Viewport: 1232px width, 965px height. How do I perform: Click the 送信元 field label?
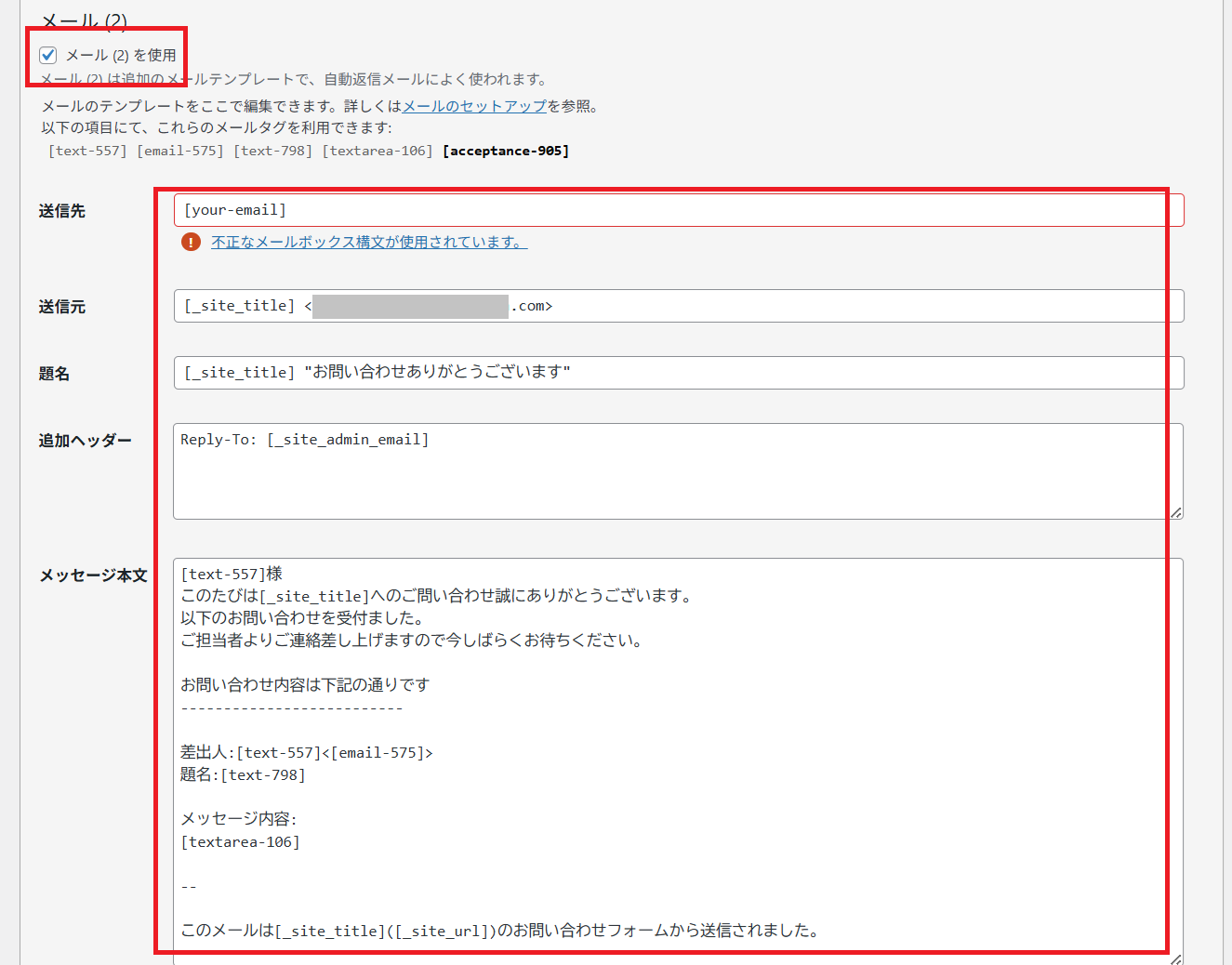click(62, 307)
